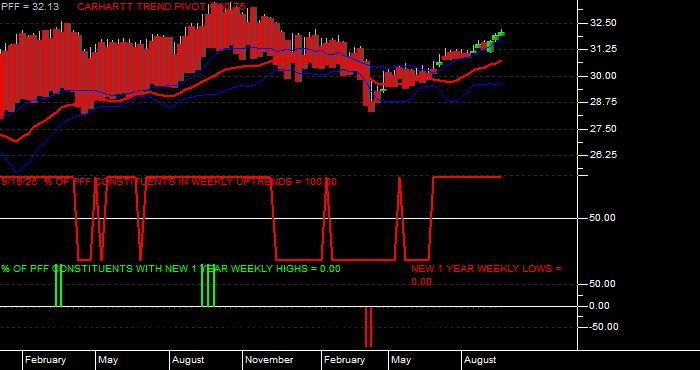Click the green new-highs bars near February
The height and width of the screenshot is (370, 700).
tap(58, 285)
